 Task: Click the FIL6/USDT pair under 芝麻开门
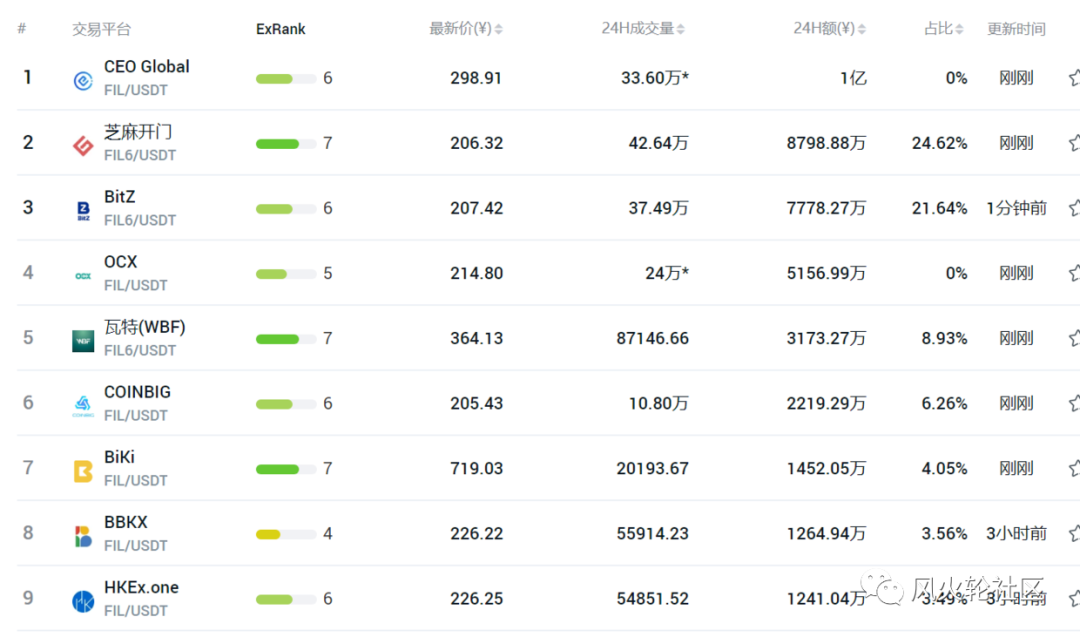[x=140, y=156]
